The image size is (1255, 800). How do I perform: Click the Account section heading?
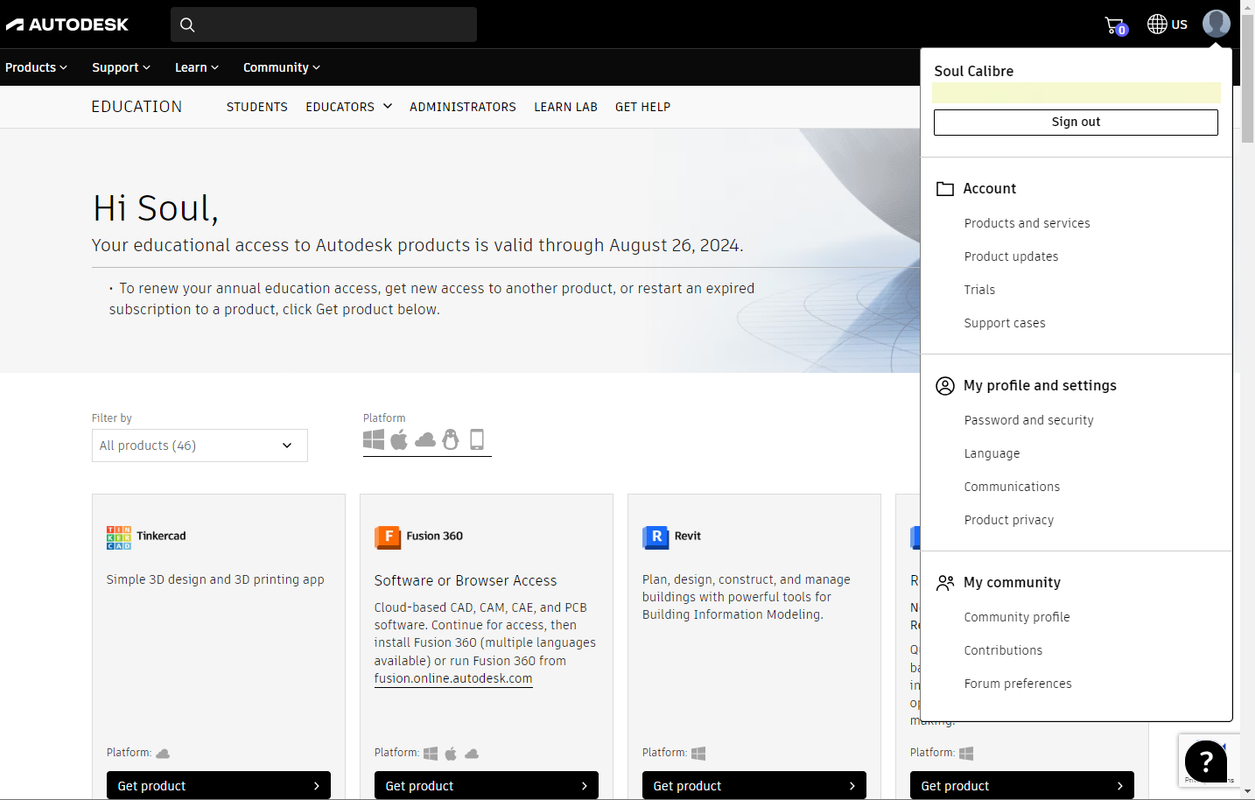tap(990, 189)
